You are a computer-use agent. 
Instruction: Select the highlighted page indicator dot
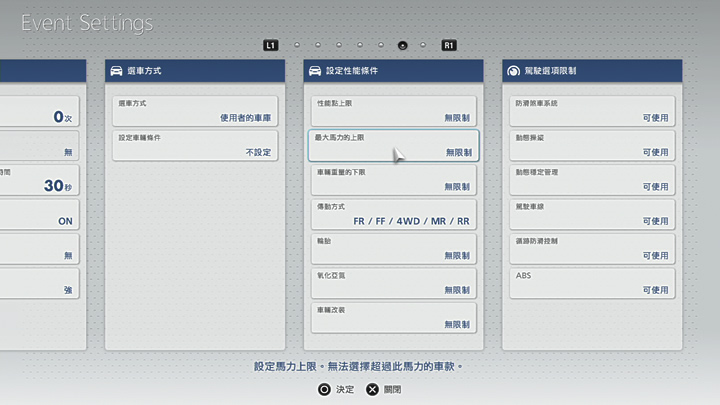click(402, 45)
